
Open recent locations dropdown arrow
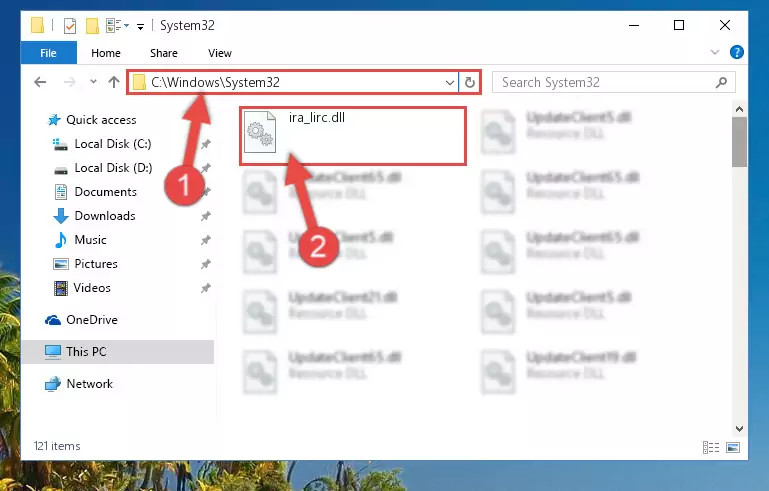click(93, 81)
